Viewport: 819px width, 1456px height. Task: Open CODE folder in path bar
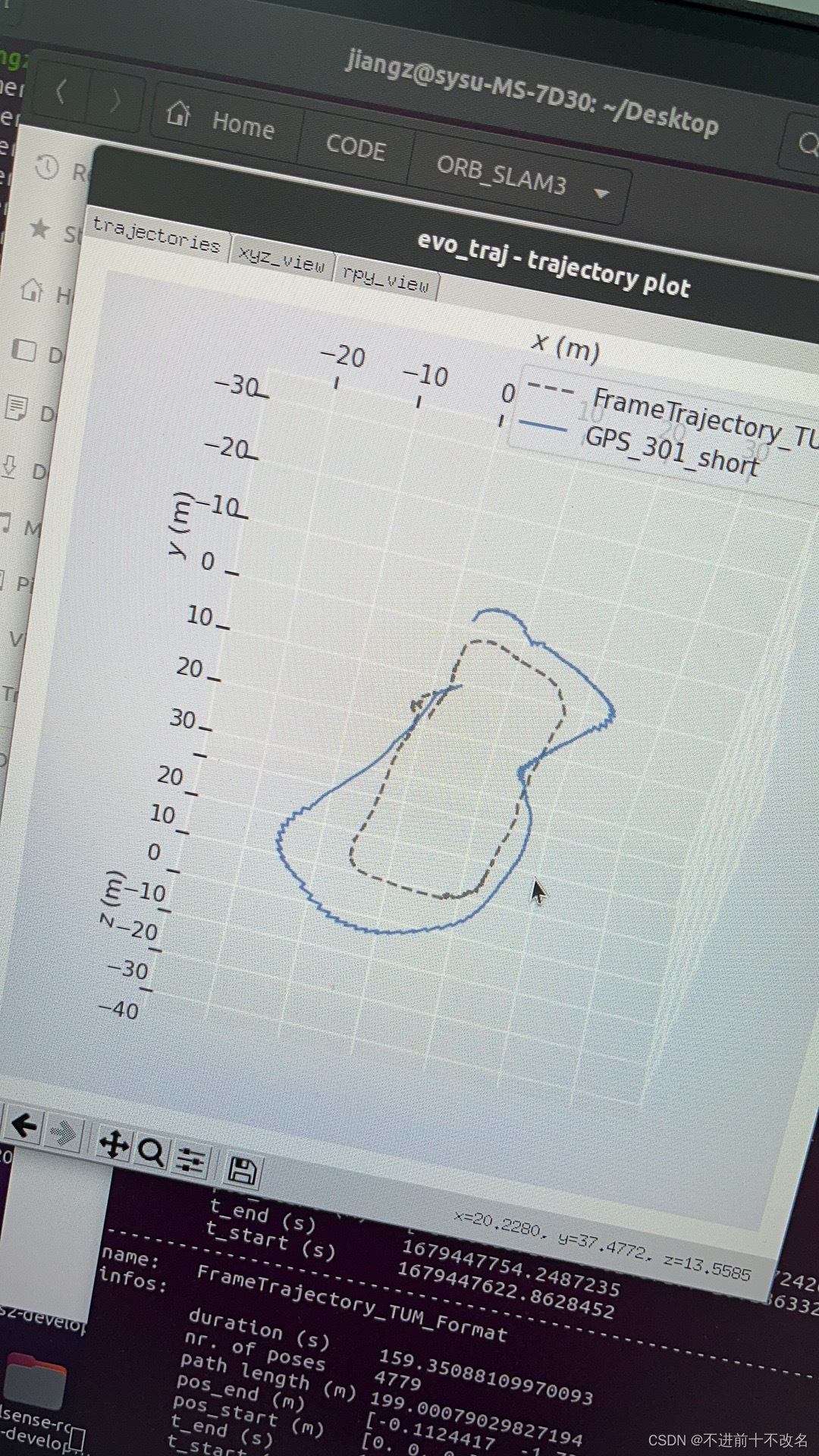[x=355, y=146]
